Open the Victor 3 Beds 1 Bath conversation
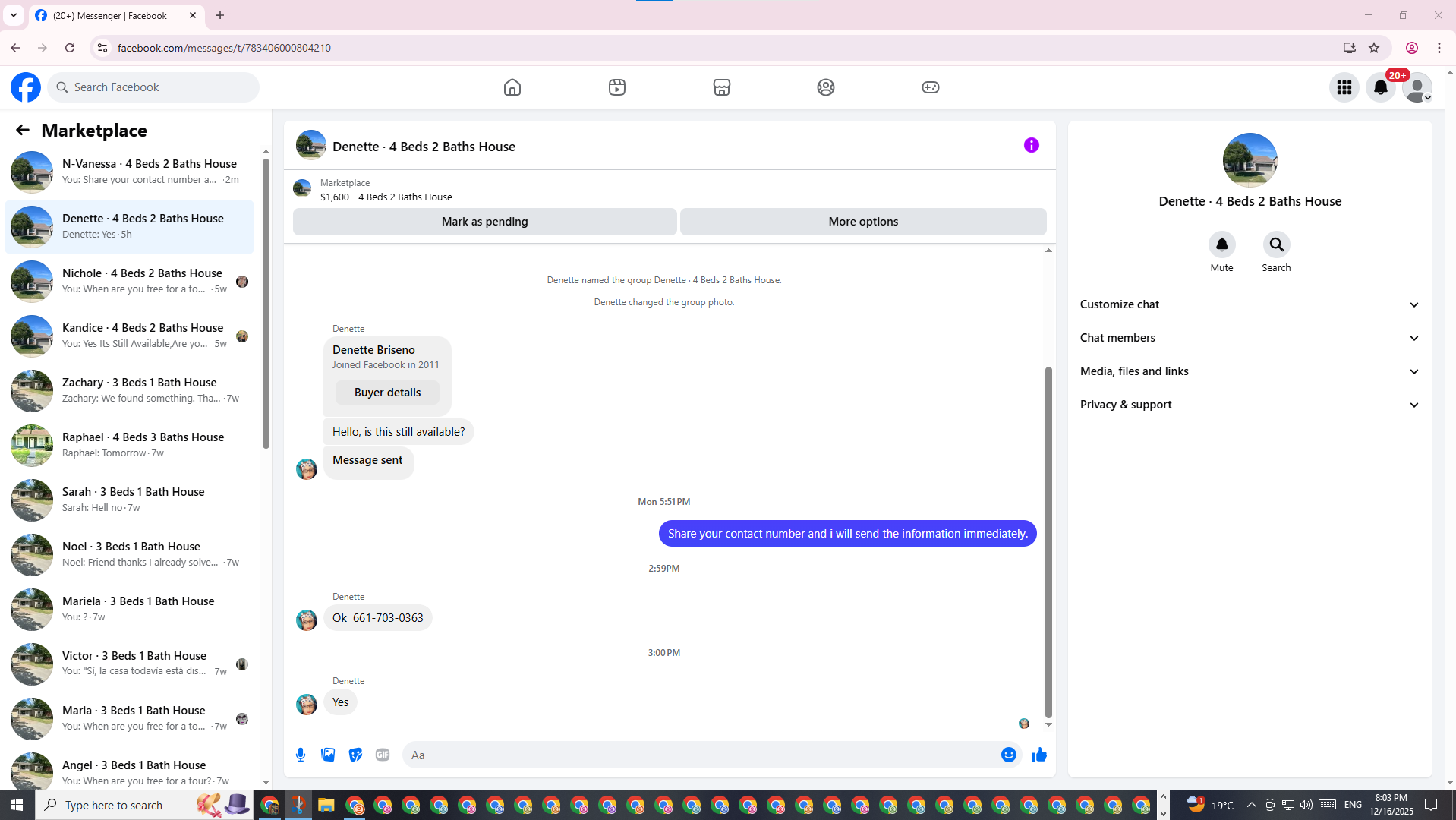 point(130,664)
